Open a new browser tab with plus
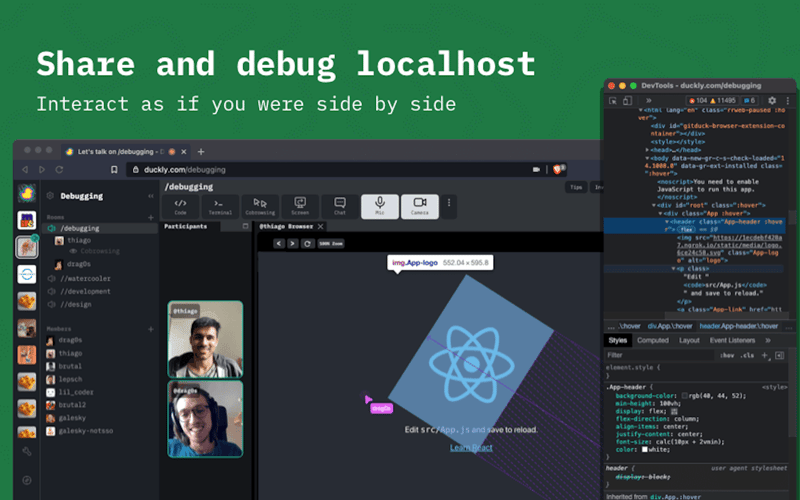This screenshot has width=800, height=500. tap(201, 152)
